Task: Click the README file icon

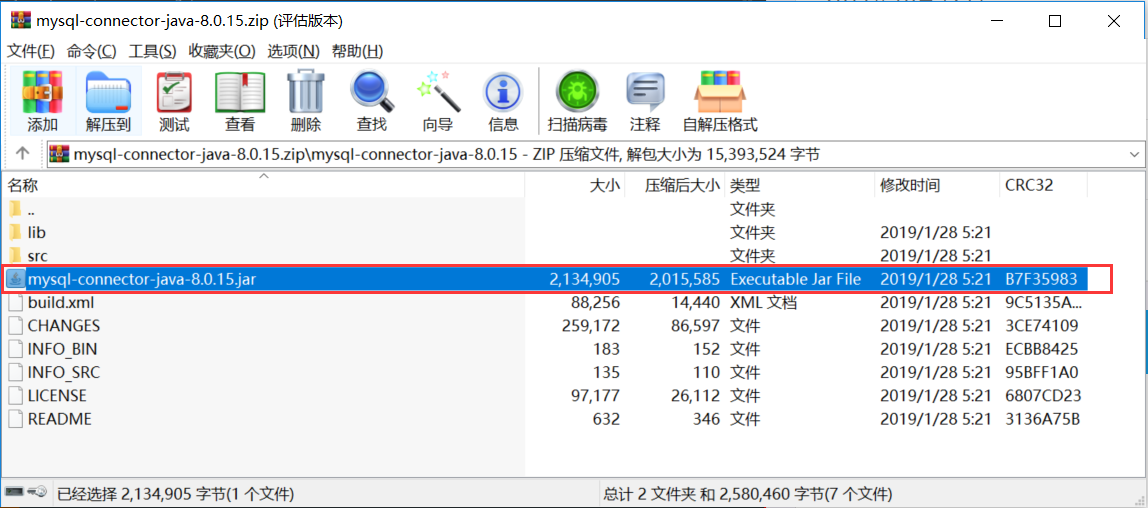Action: 15,419
